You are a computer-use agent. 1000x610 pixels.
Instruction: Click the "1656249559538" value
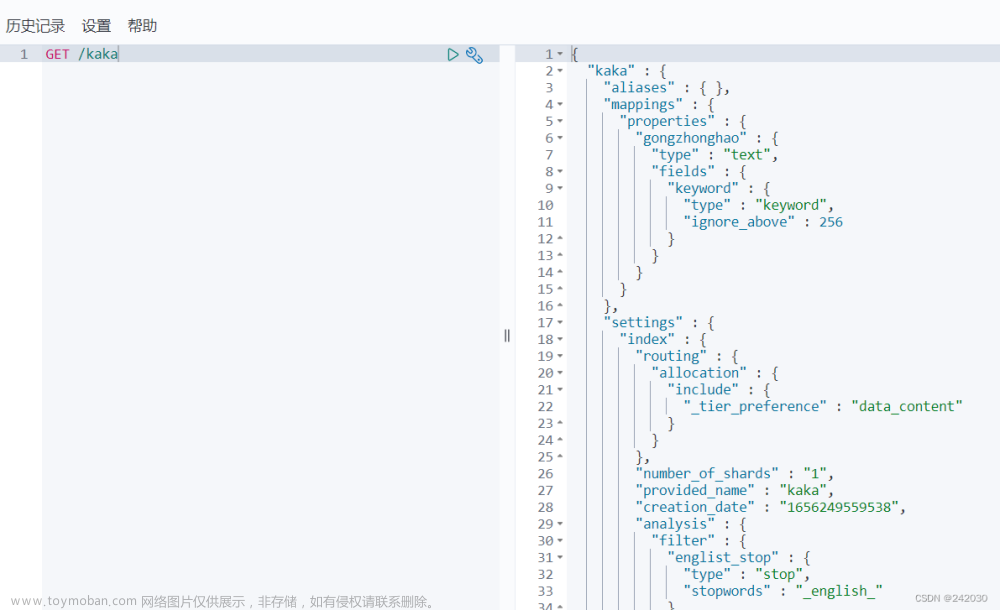[x=839, y=507]
